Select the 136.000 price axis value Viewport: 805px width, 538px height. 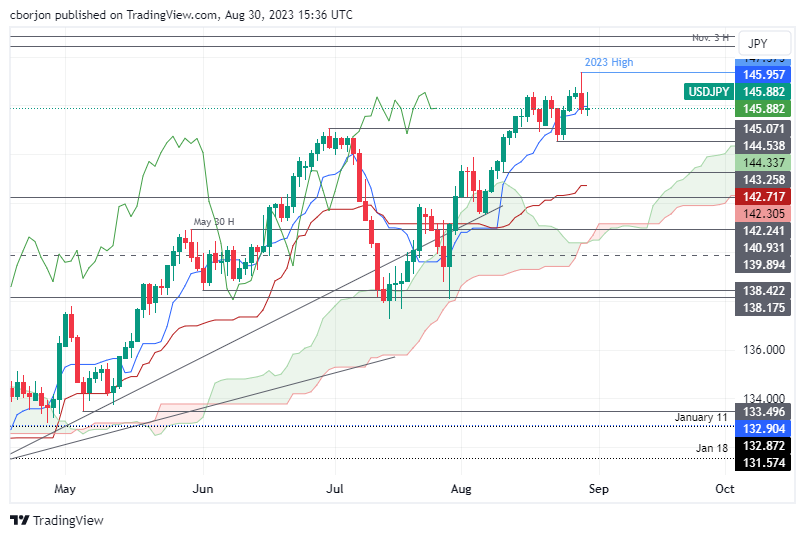point(765,350)
